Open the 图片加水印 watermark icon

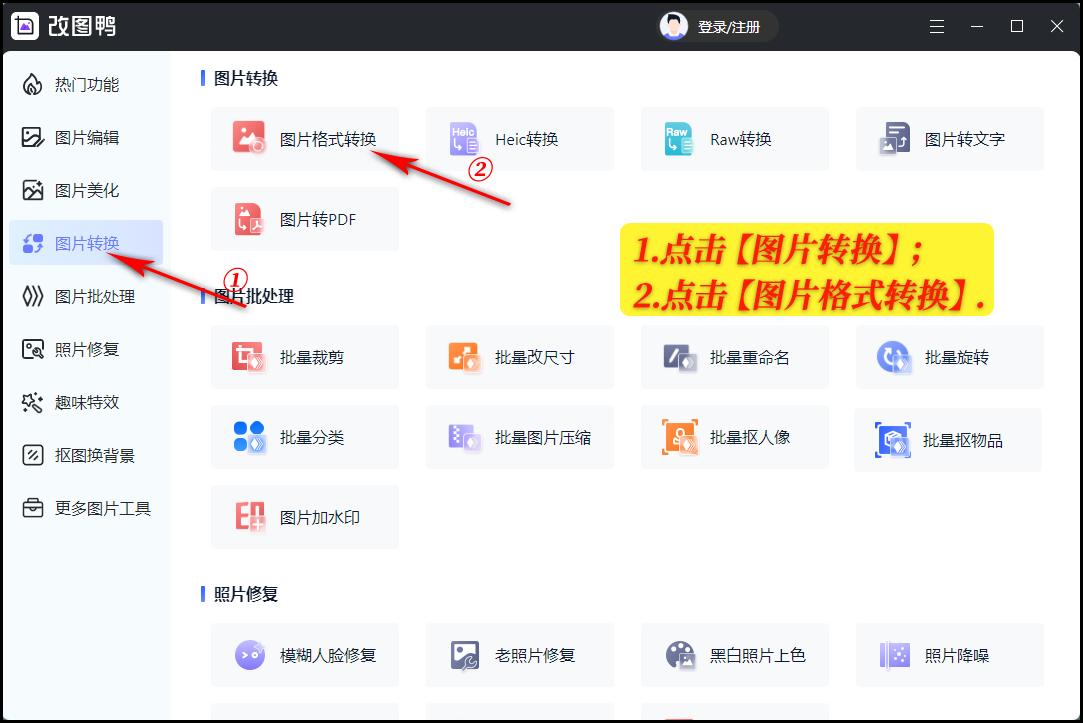point(249,517)
